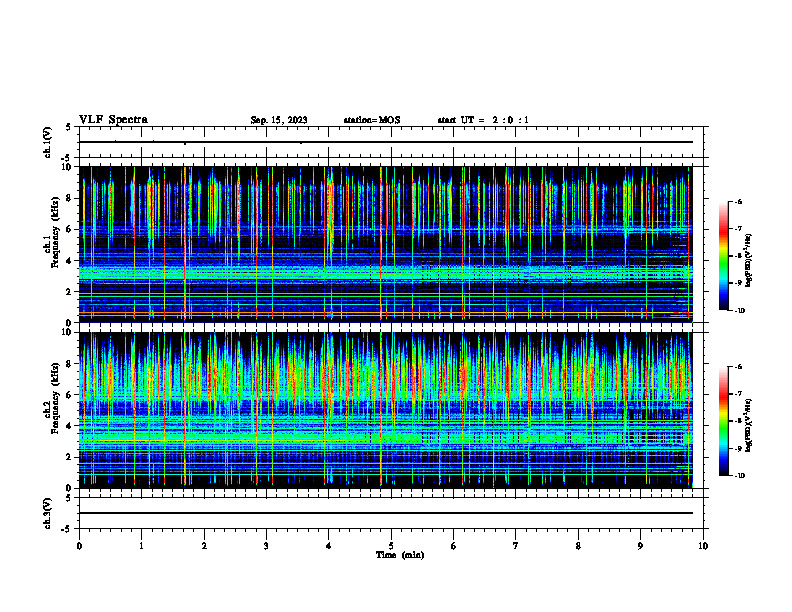
Task: Click the "-8" tick on ch.2 color bar
Action: [739, 421]
